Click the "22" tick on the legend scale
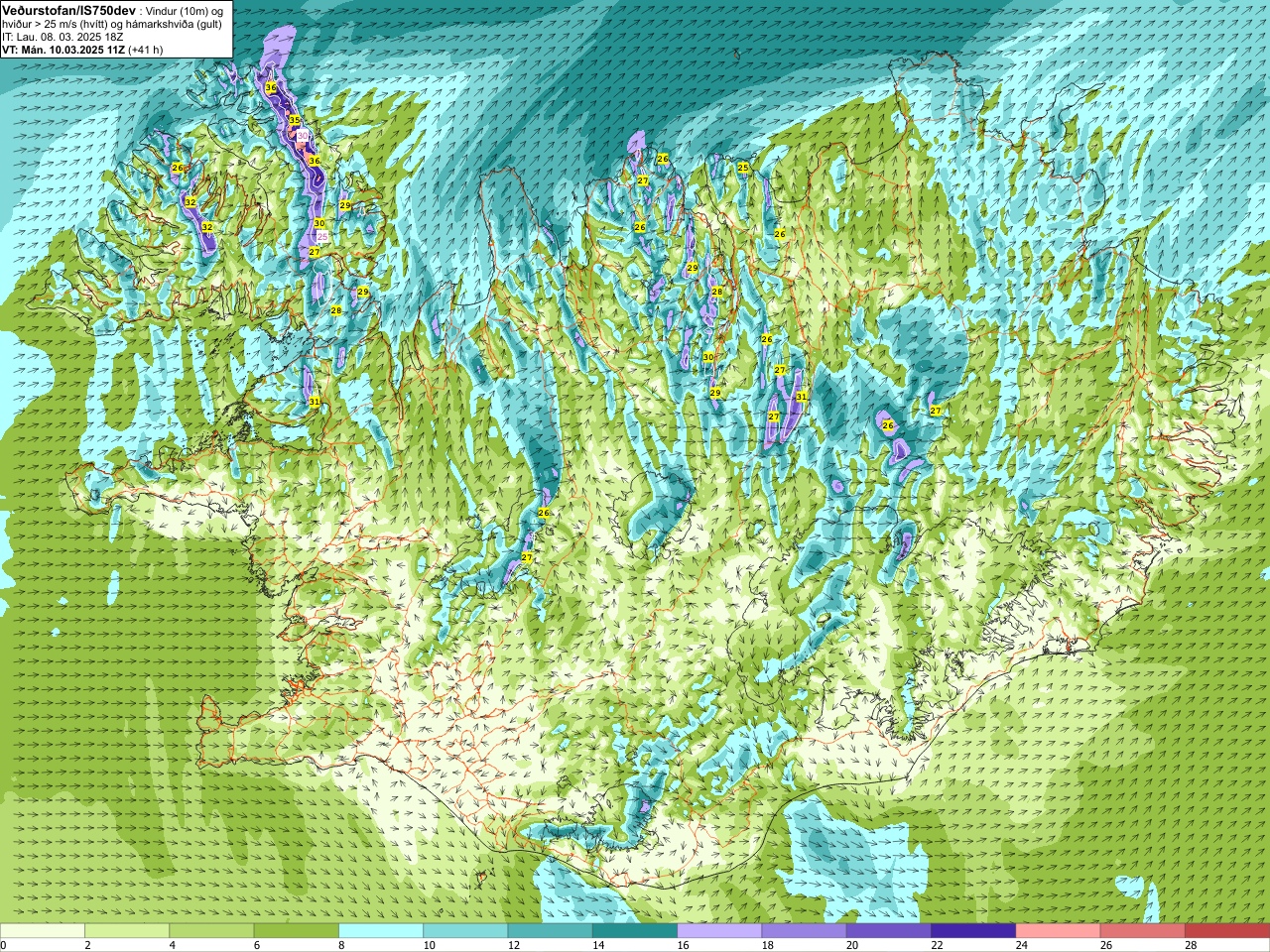This screenshot has height=952, width=1270. [937, 945]
